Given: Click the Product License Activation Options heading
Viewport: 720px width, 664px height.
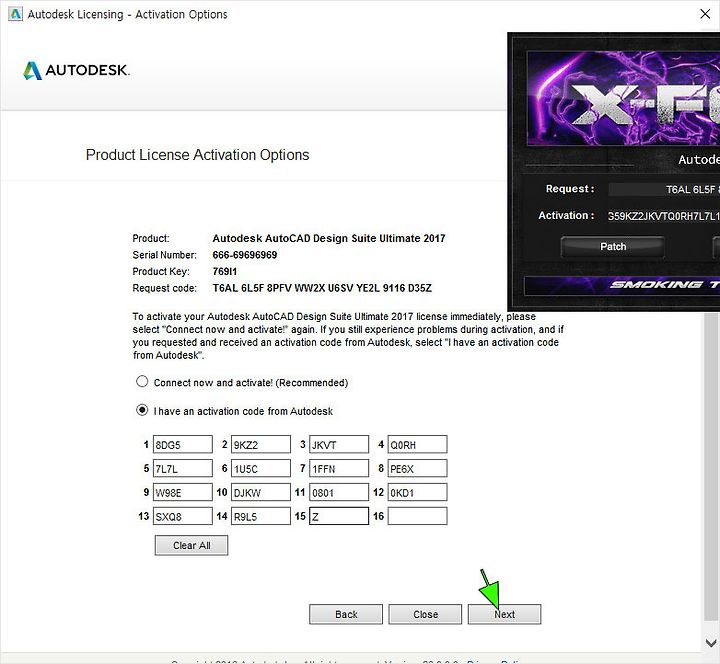Looking at the screenshot, I should [x=197, y=155].
